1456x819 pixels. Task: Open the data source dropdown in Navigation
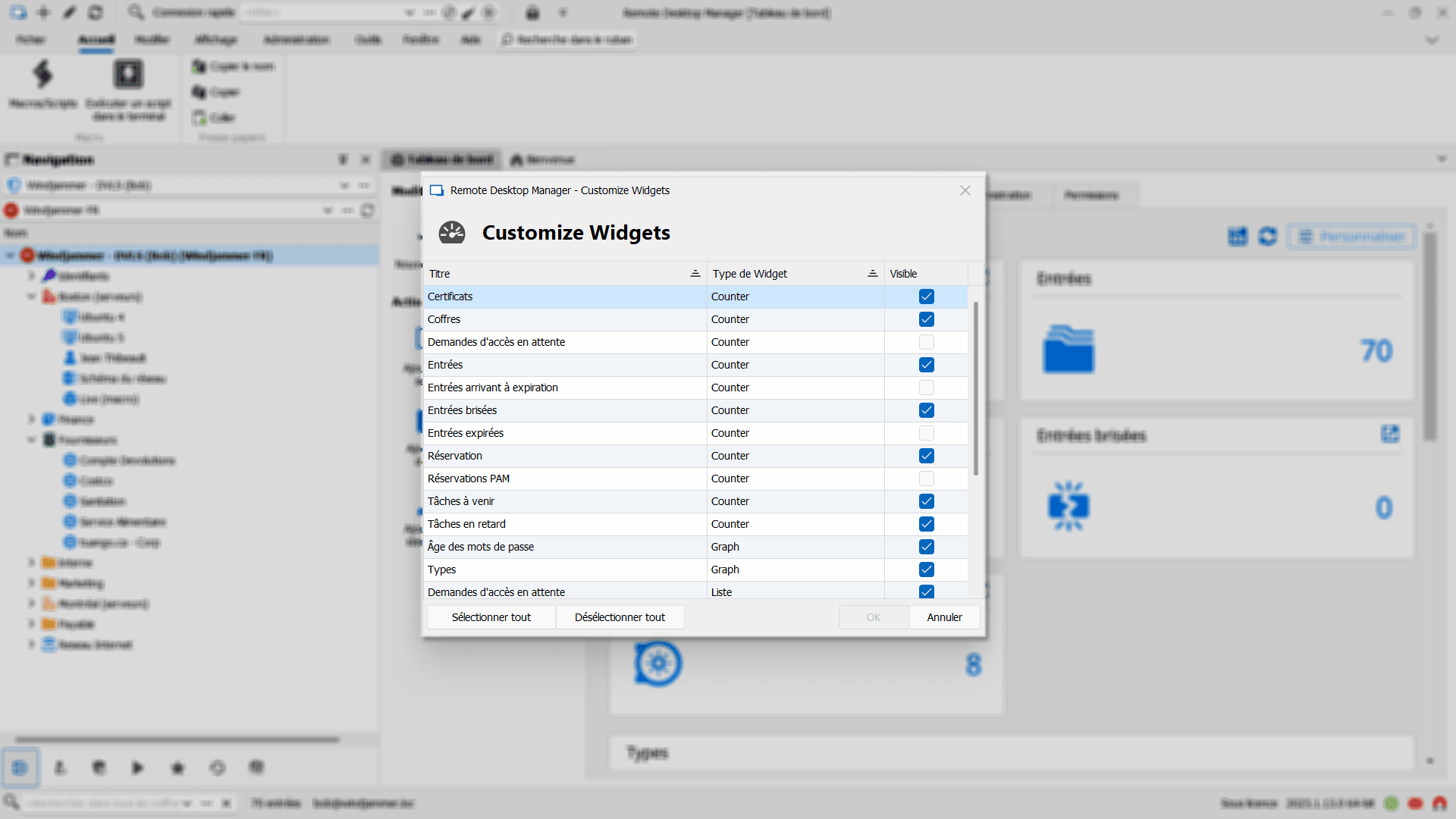tap(344, 185)
